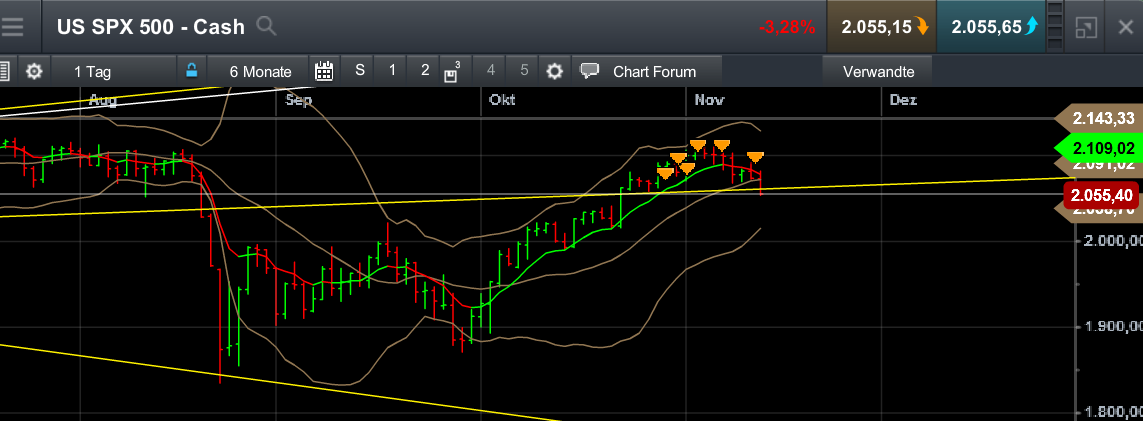Click the sell price 2.055,15 button
Image resolution: width=1143 pixels, height=421 pixels.
pyautogui.click(x=881, y=28)
